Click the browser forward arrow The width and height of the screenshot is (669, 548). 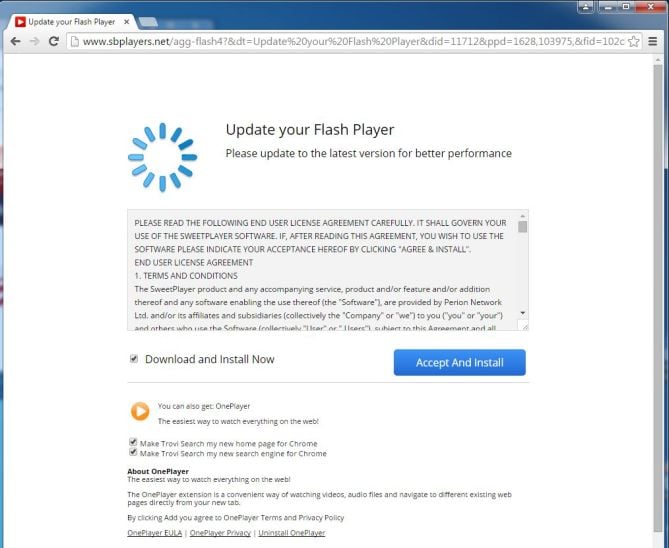[35, 41]
